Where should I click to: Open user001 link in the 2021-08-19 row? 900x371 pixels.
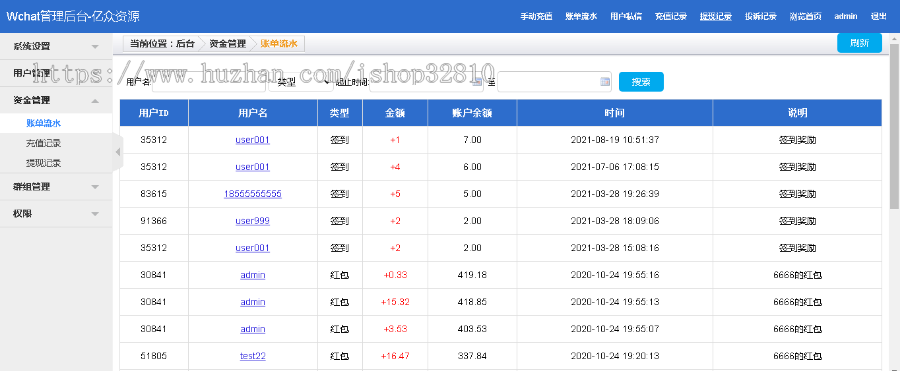253,140
